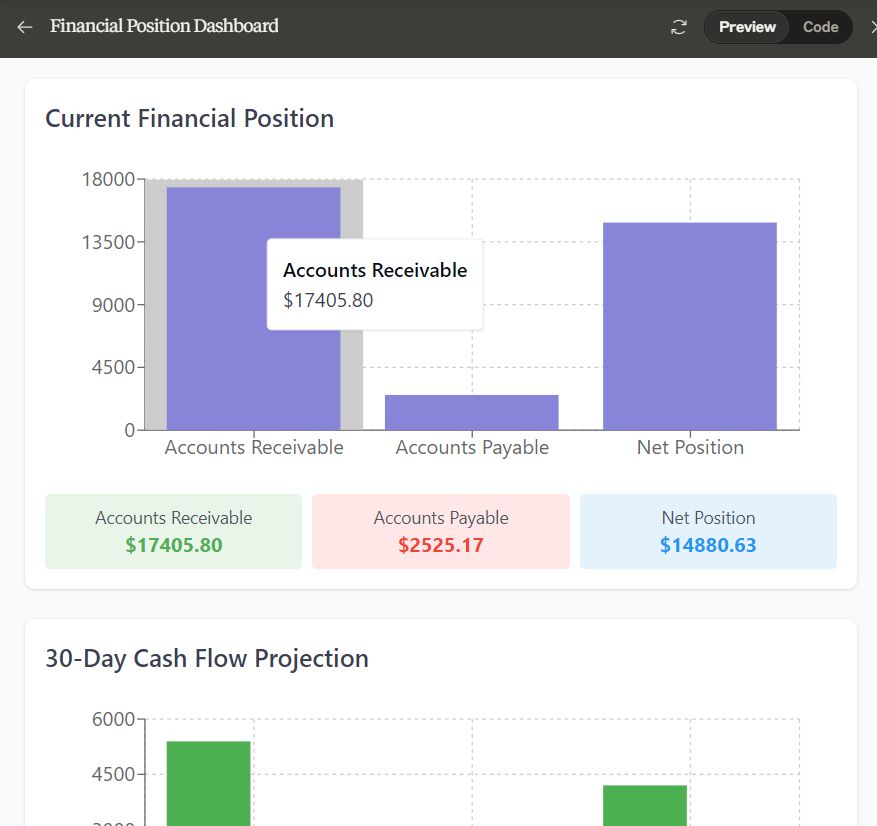Click the Accounts Receivable tooltip title
This screenshot has height=826, width=877.
pos(375,270)
